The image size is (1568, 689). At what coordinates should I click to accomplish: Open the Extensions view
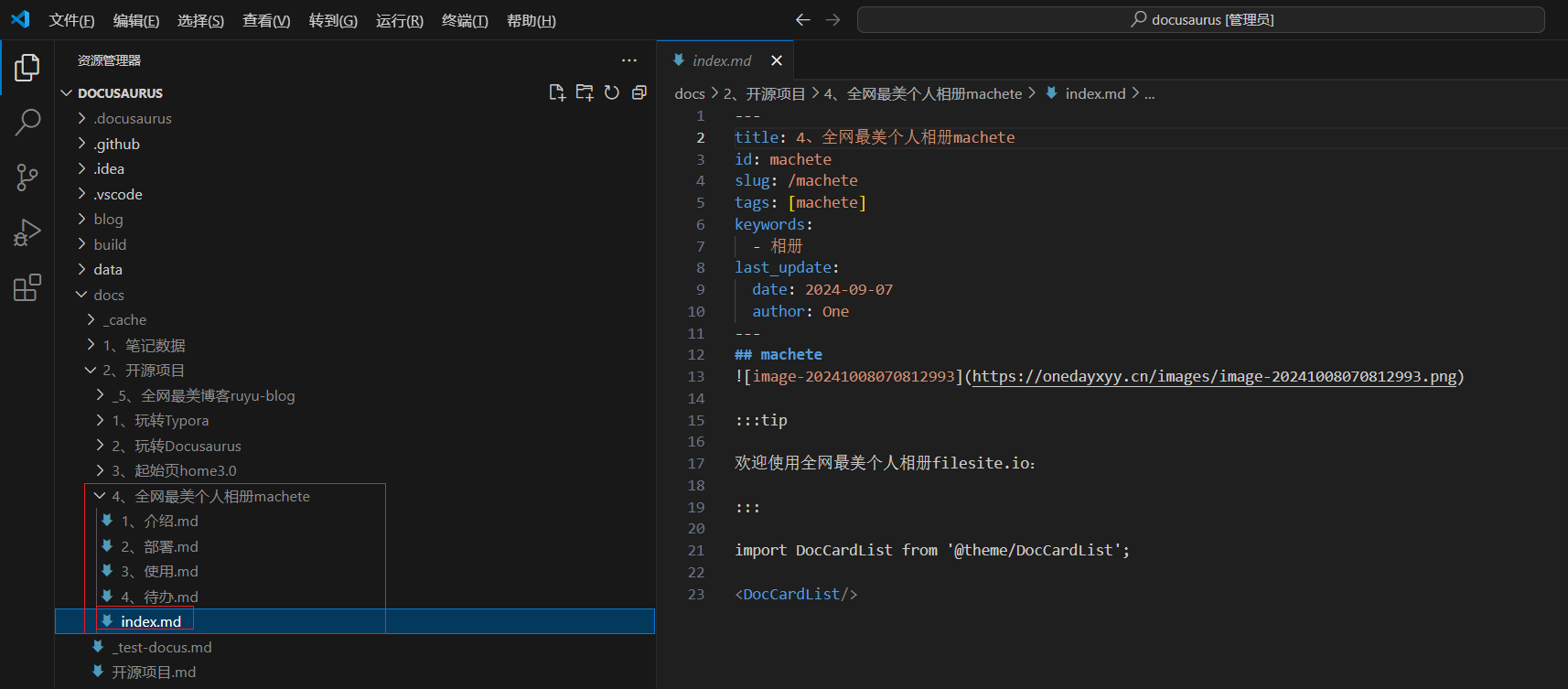27,287
